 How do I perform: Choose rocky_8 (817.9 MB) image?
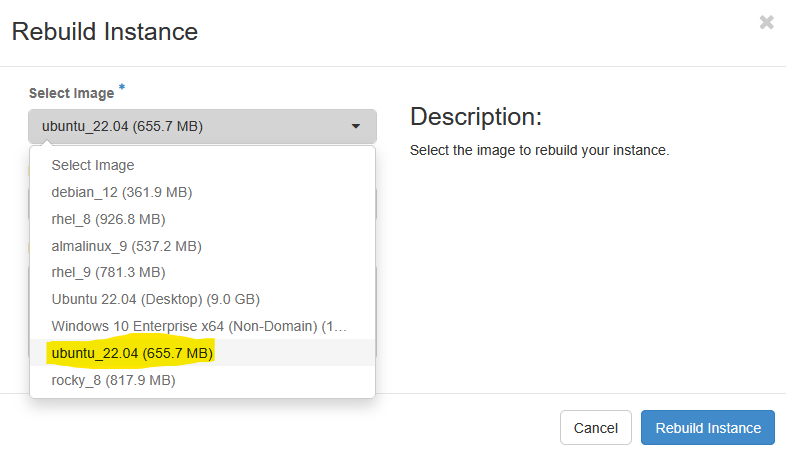point(203,380)
